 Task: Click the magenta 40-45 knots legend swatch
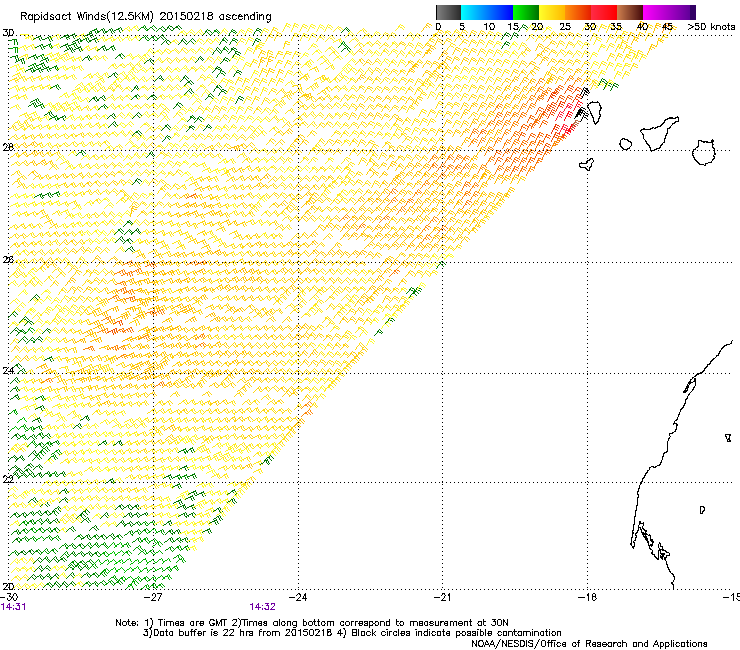(658, 12)
